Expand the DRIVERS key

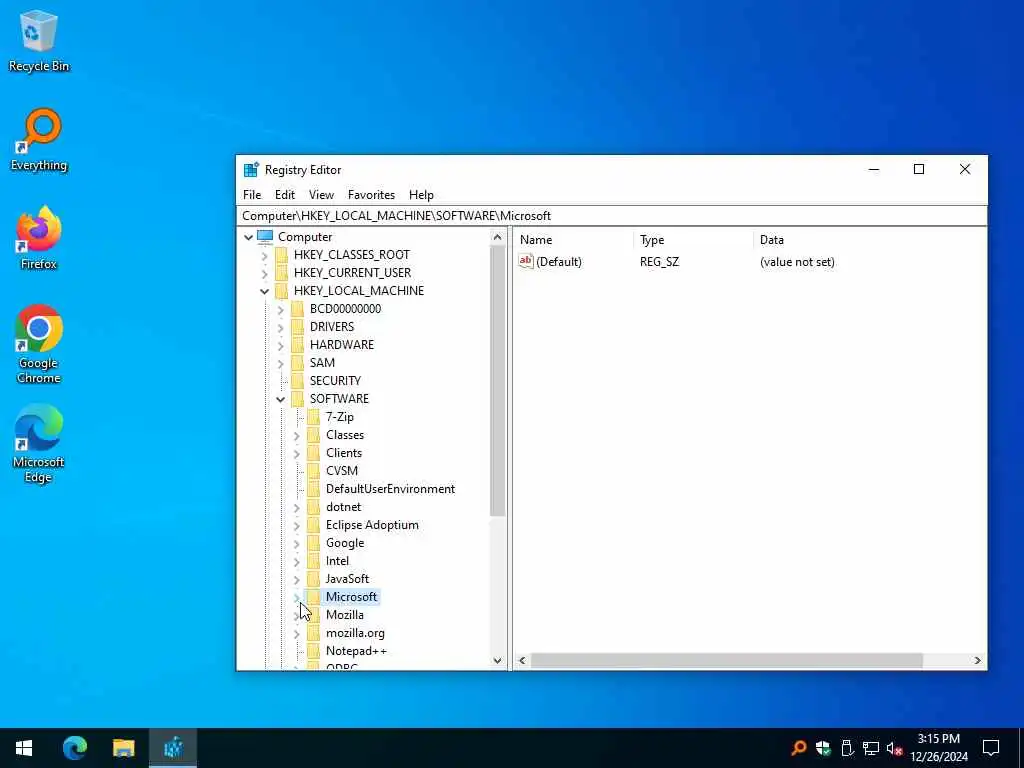281,327
